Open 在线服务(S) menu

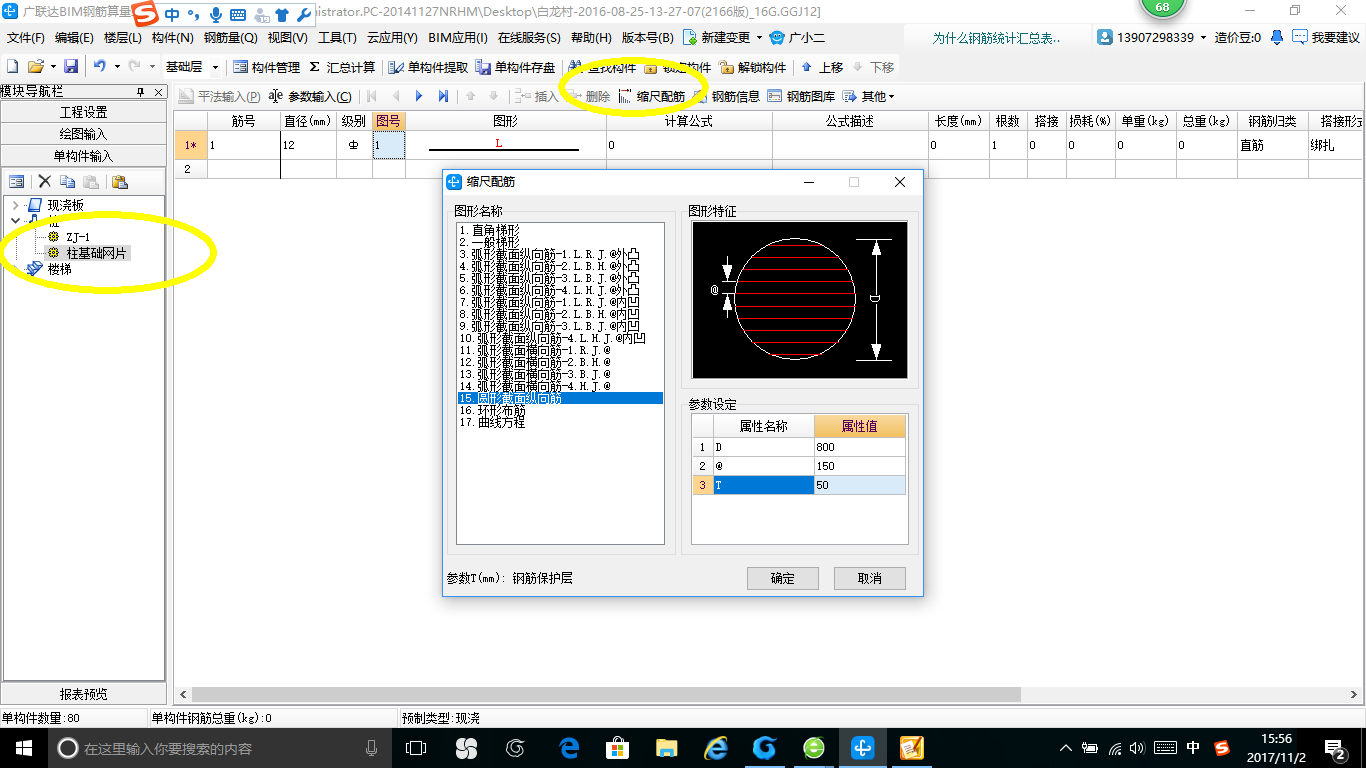tap(529, 38)
